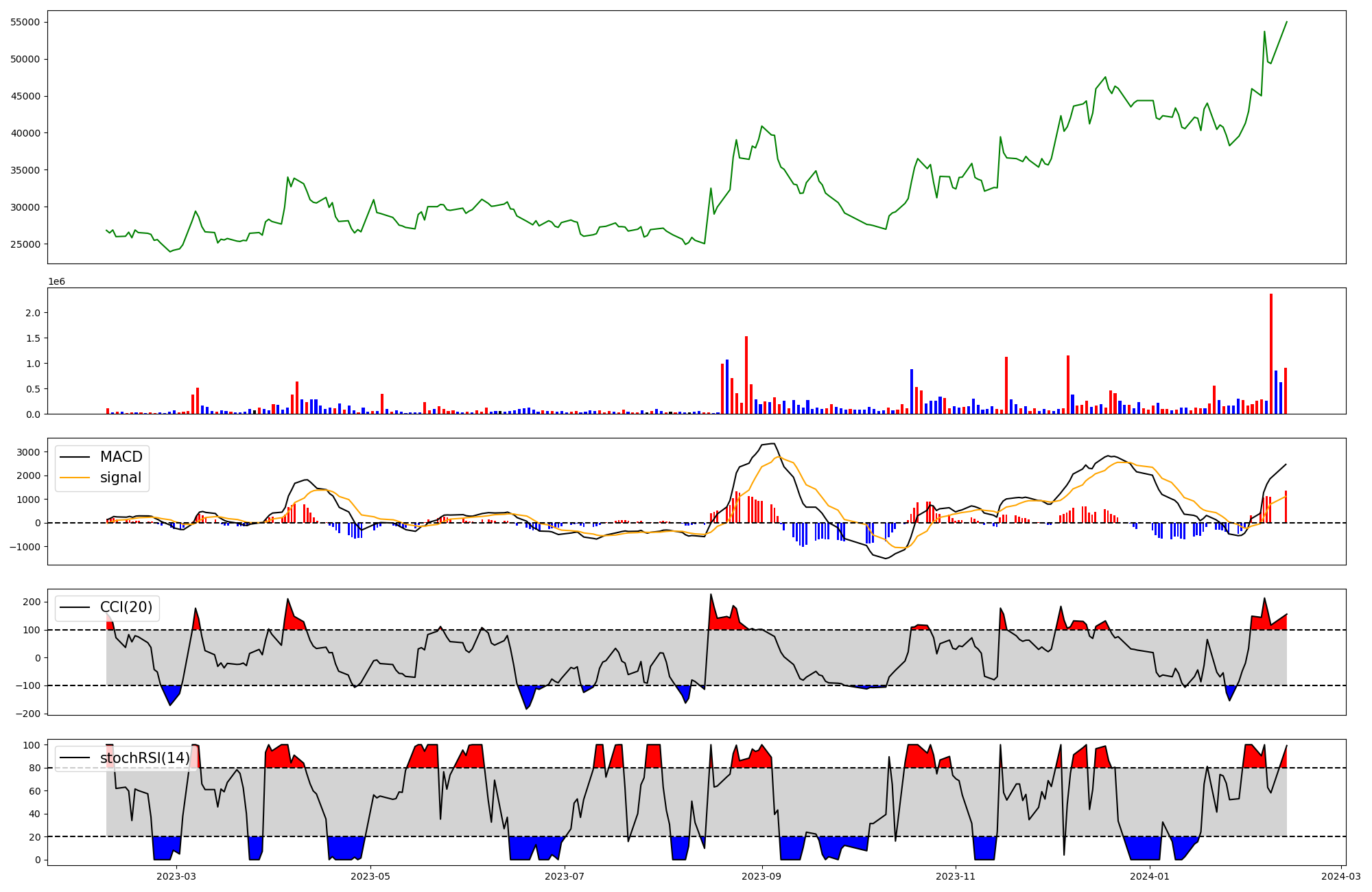The width and height of the screenshot is (1372, 892).
Task: Click the MACD legend entry
Action: tap(121, 457)
